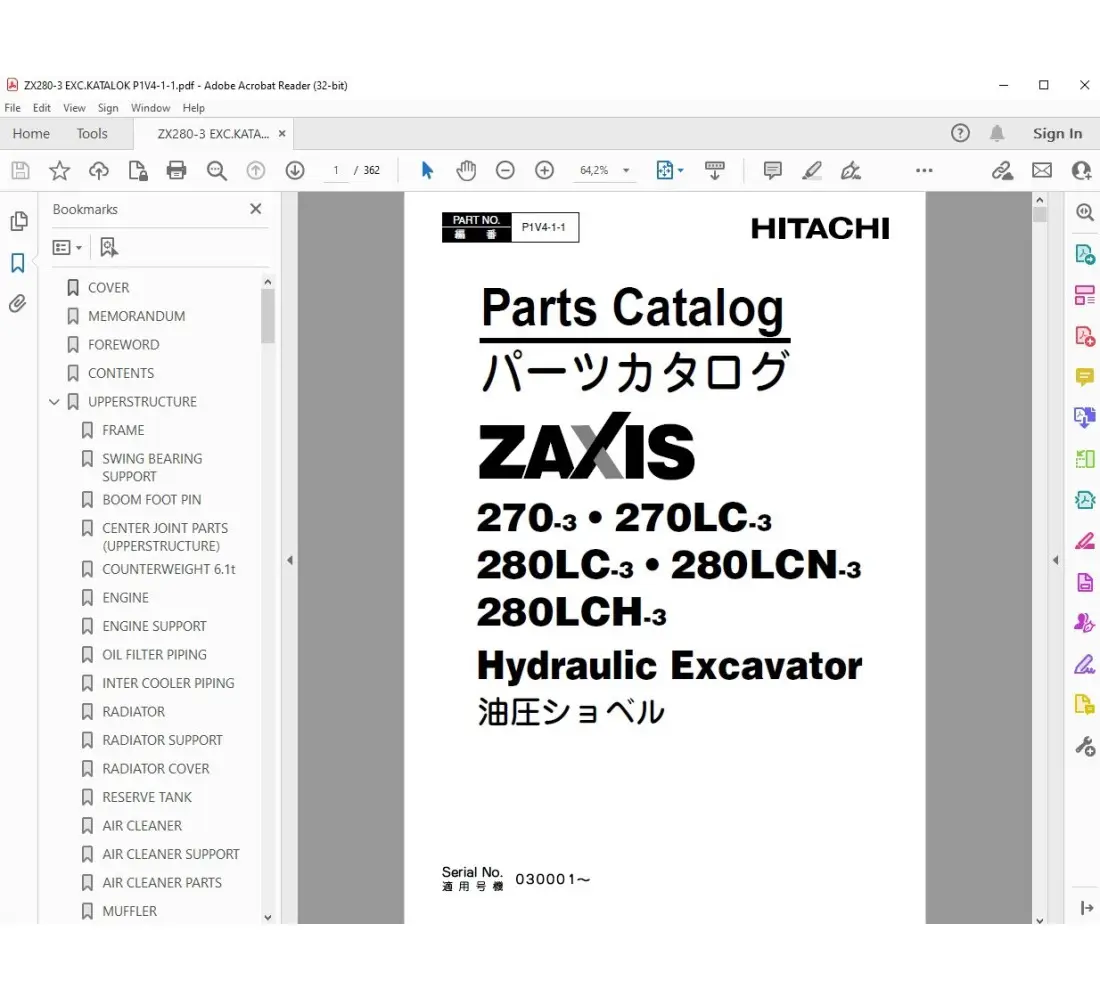Add a sticky note comment
This screenshot has height=1000, width=1100.
tap(772, 170)
